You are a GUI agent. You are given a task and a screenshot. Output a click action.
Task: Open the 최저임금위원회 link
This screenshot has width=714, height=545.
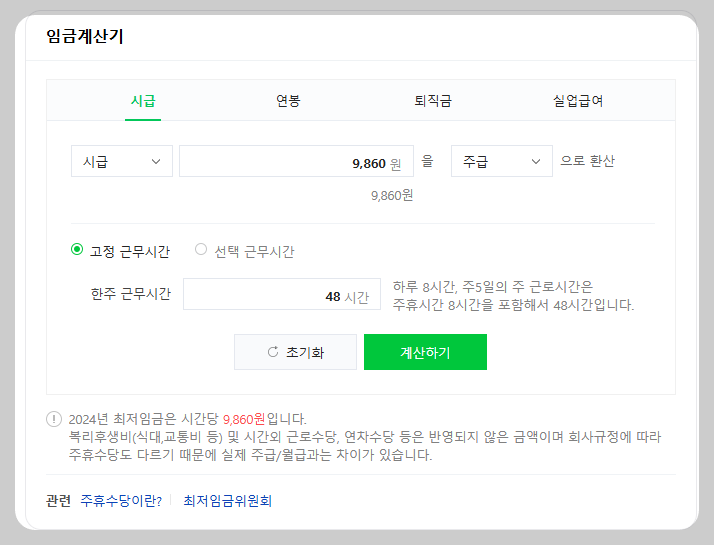[x=228, y=501]
